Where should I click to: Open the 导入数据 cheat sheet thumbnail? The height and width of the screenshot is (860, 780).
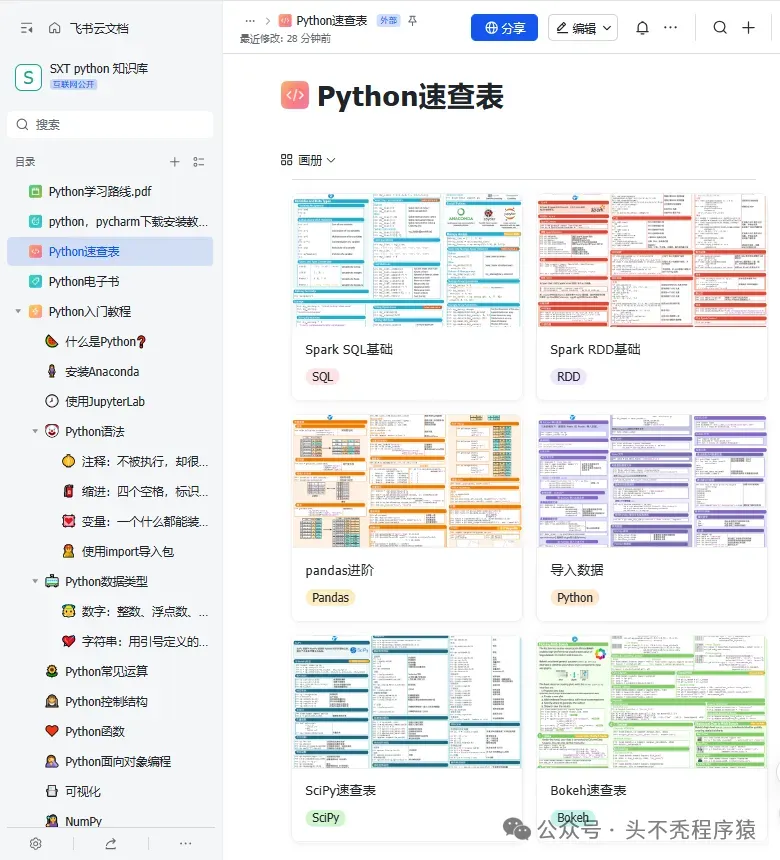coord(652,481)
